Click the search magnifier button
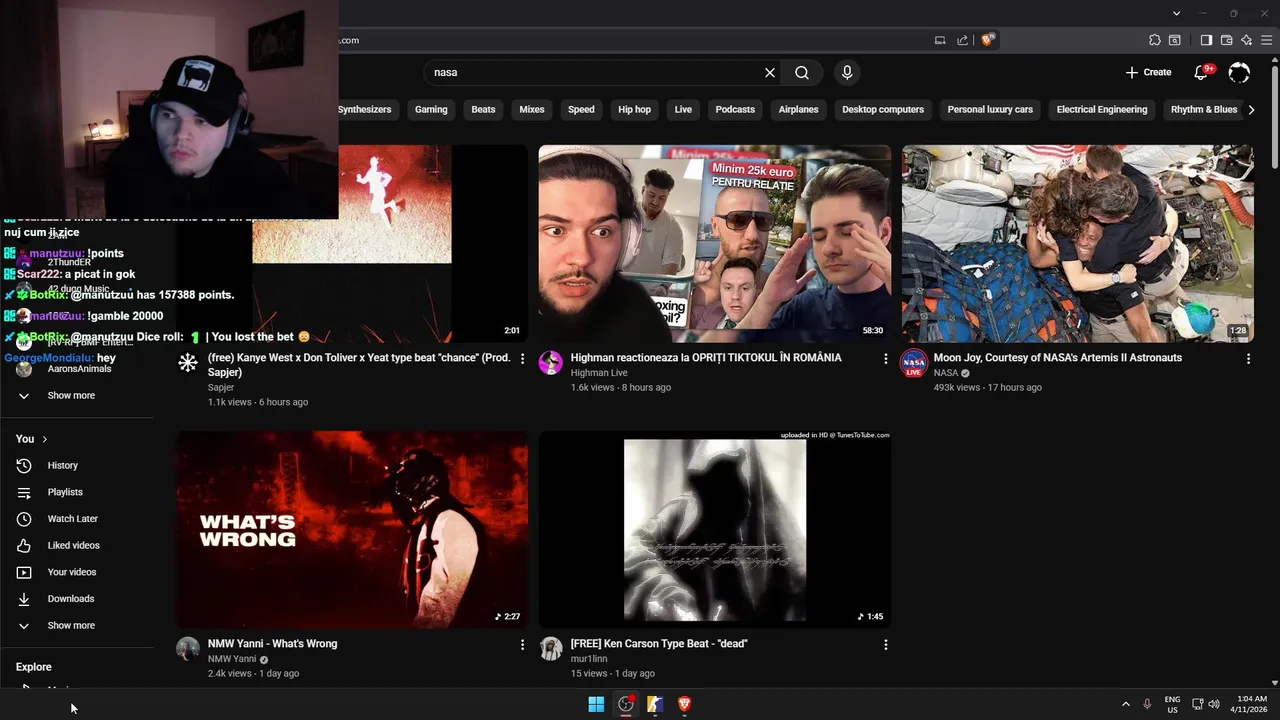 click(802, 72)
